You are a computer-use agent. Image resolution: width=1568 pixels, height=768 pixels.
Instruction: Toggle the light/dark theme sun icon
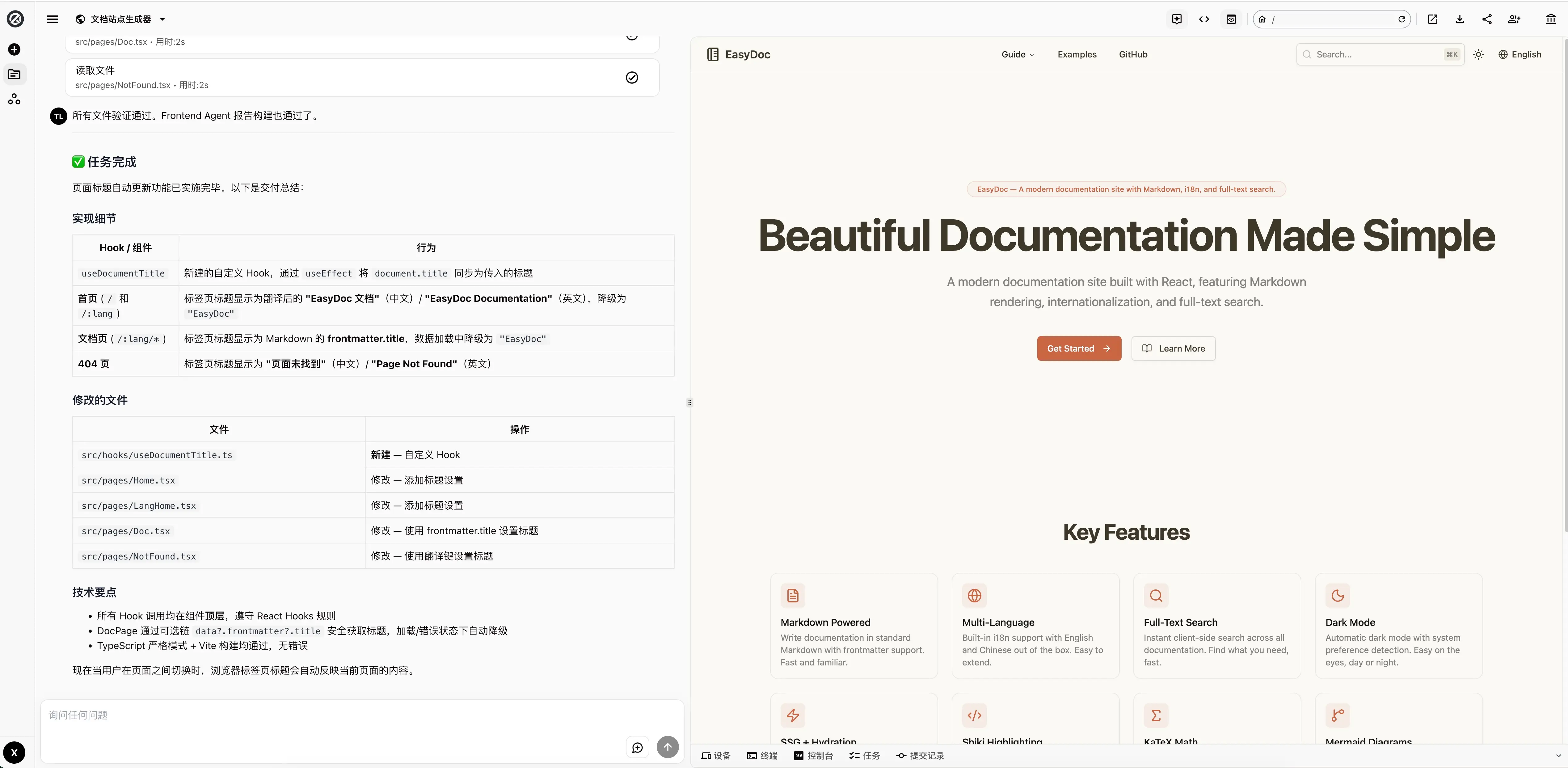(x=1478, y=55)
